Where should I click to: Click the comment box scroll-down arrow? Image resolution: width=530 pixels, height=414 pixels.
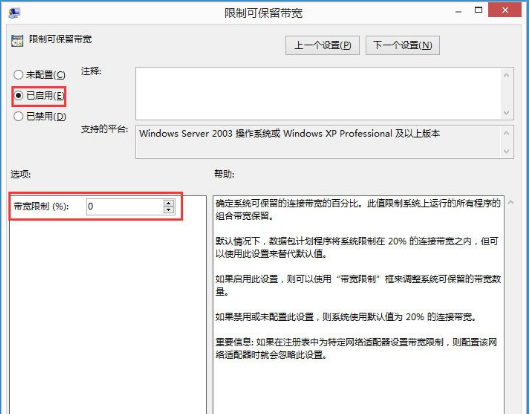(506, 113)
